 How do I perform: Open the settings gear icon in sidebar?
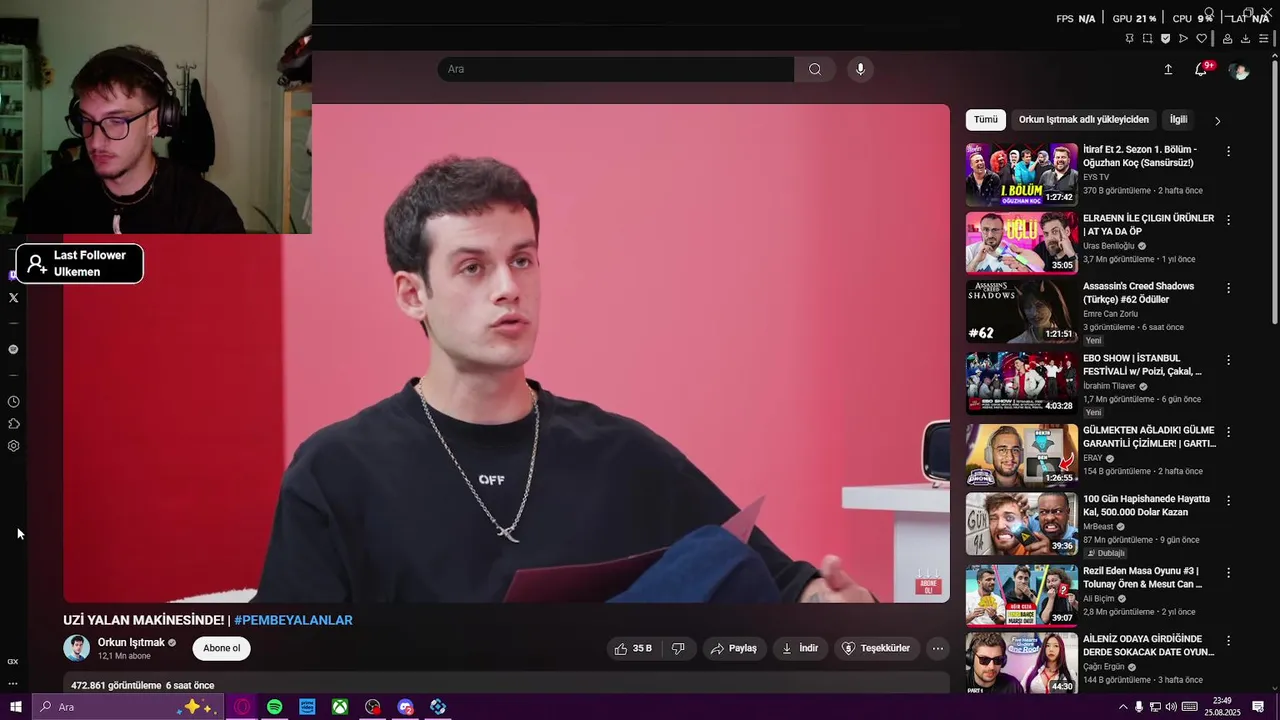[x=13, y=446]
